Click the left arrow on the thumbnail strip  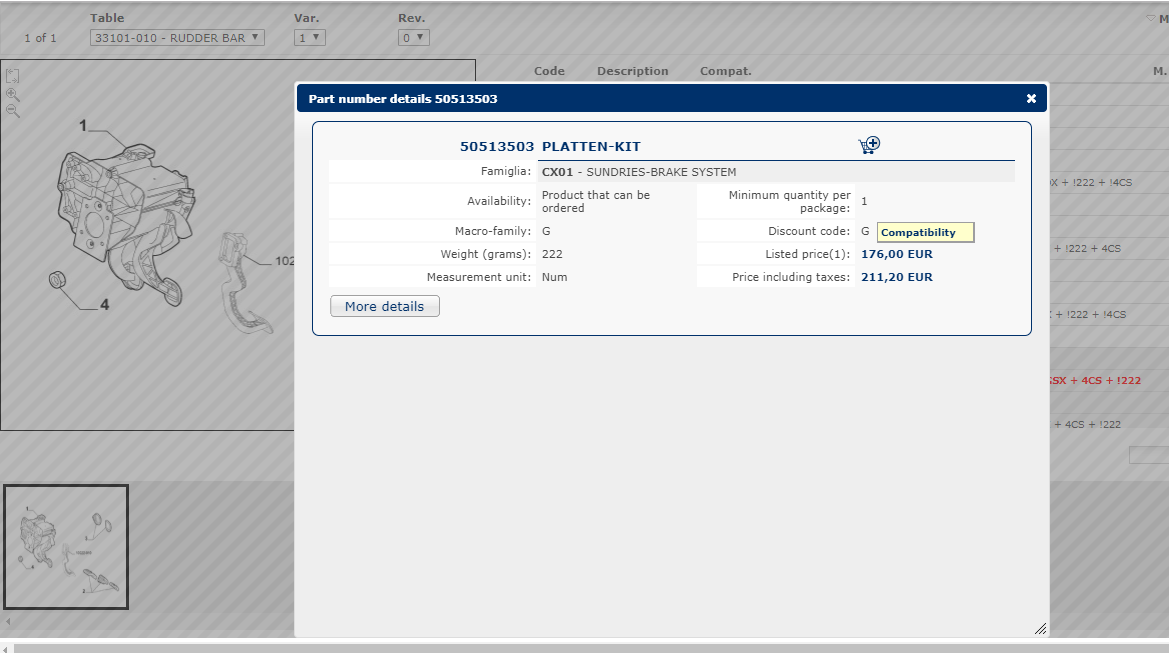tap(7, 621)
